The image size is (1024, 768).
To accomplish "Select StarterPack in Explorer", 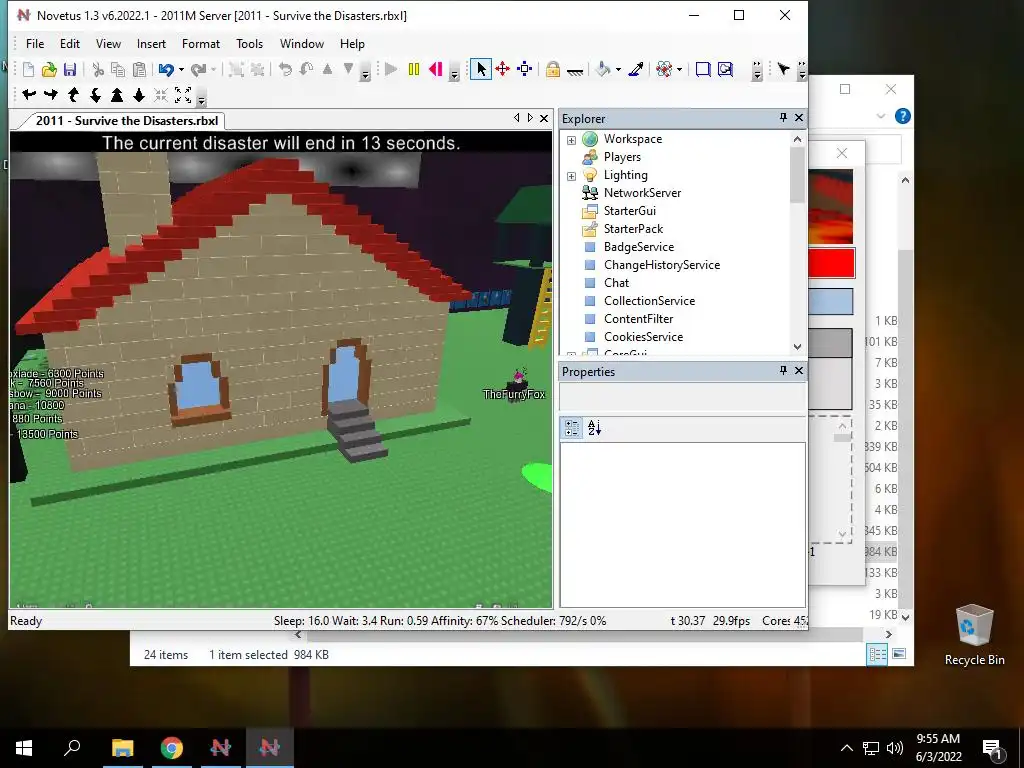I will point(633,229).
